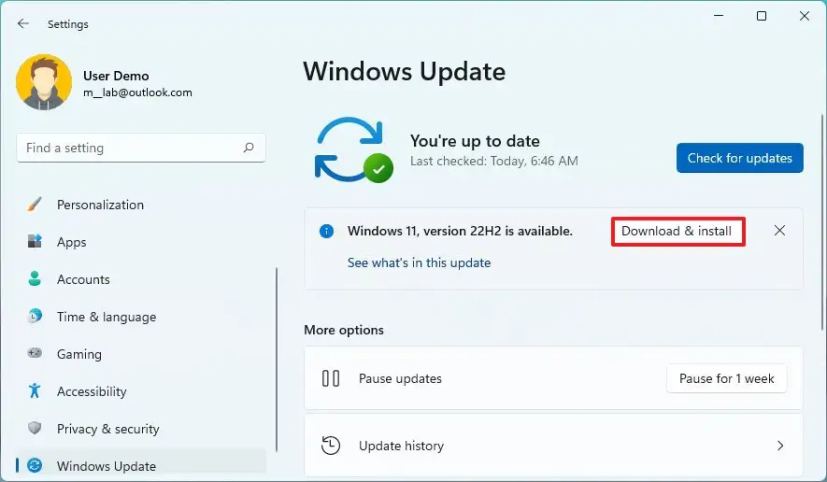Viewport: 827px width, 482px height.
Task: Click the You're up to date heading
Action: click(475, 141)
